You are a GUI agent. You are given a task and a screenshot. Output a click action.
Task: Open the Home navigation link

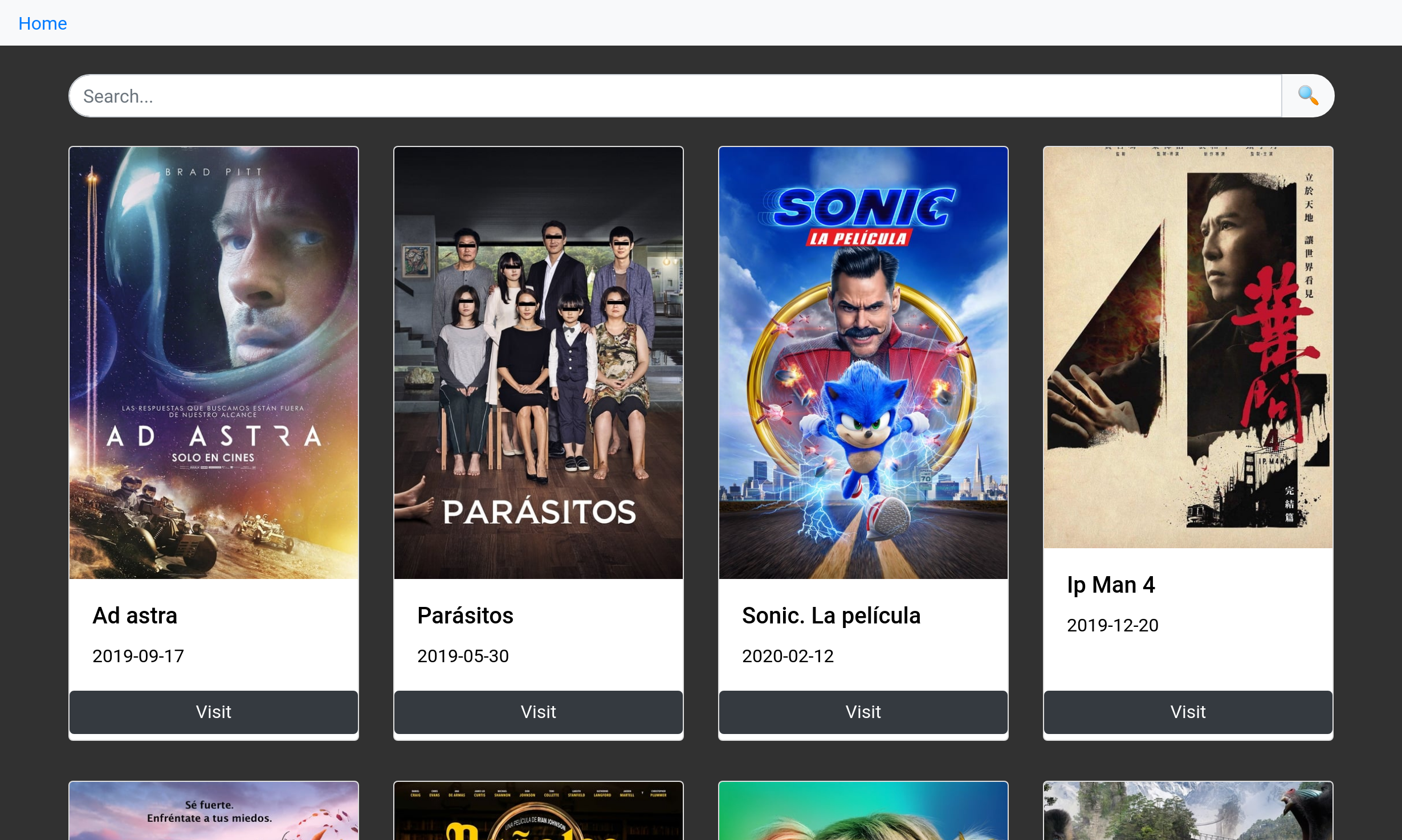tap(43, 23)
